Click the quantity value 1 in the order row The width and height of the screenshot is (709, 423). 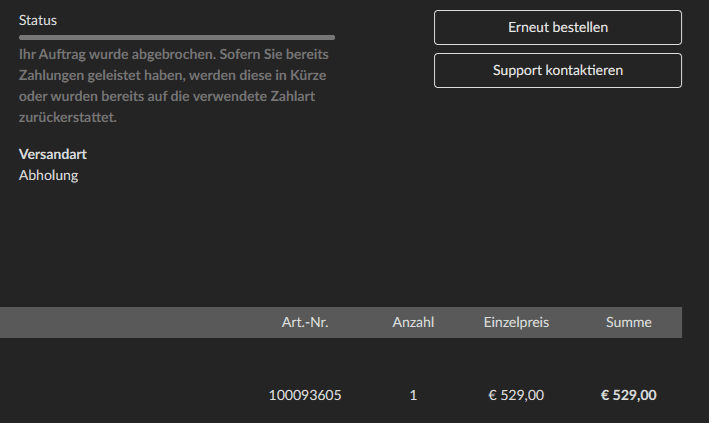413,395
